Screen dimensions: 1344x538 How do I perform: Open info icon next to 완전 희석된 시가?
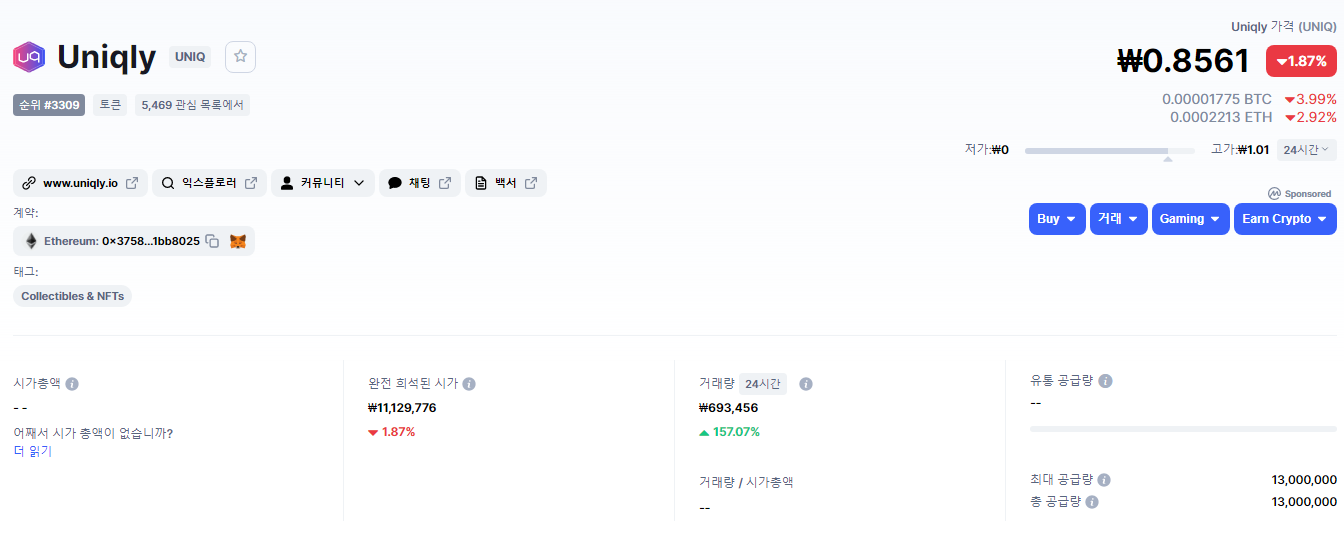click(469, 383)
